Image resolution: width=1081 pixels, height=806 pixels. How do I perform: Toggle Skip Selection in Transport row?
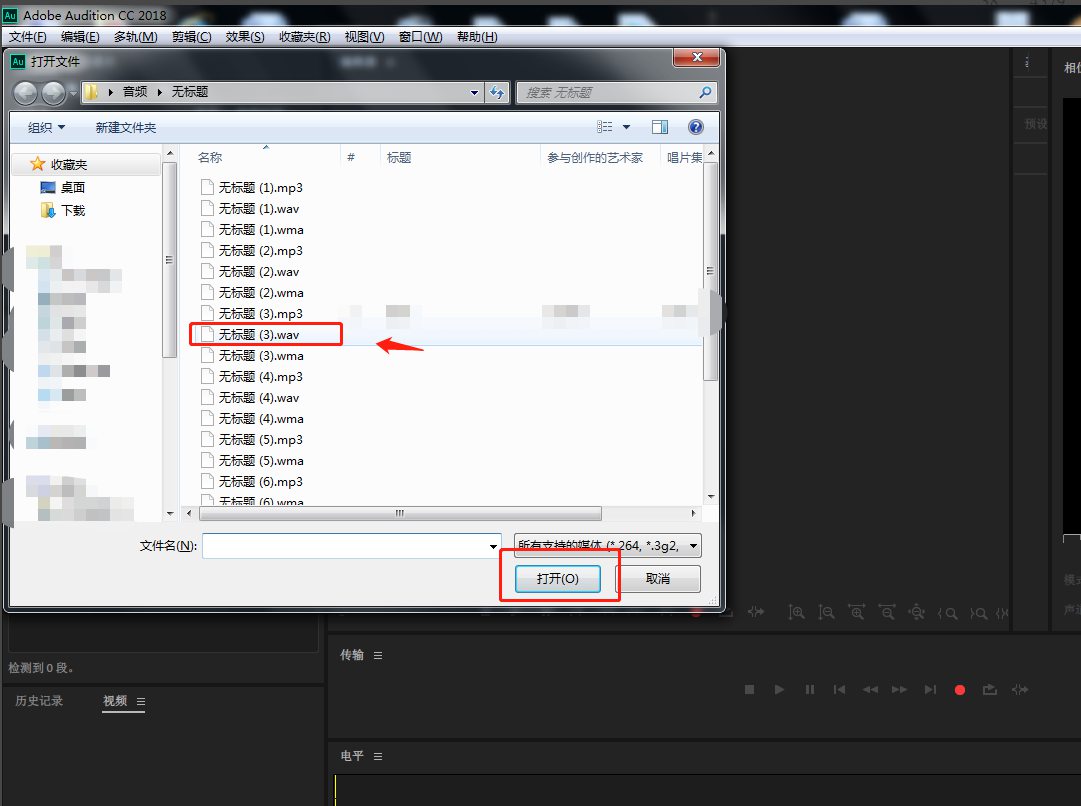[1020, 689]
